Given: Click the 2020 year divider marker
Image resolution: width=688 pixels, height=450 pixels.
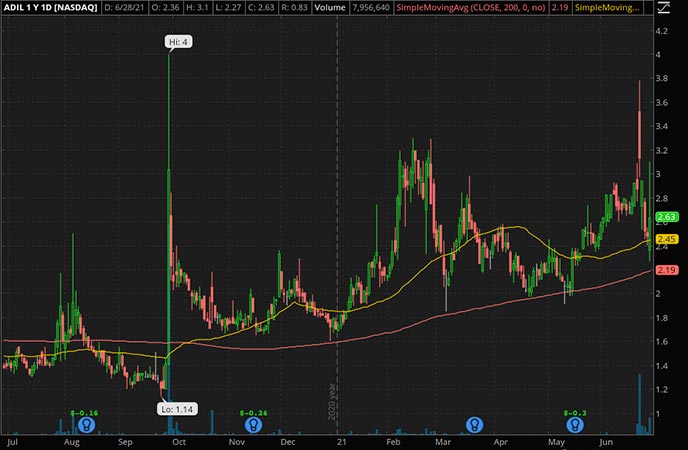Looking at the screenshot, I should click(332, 401).
